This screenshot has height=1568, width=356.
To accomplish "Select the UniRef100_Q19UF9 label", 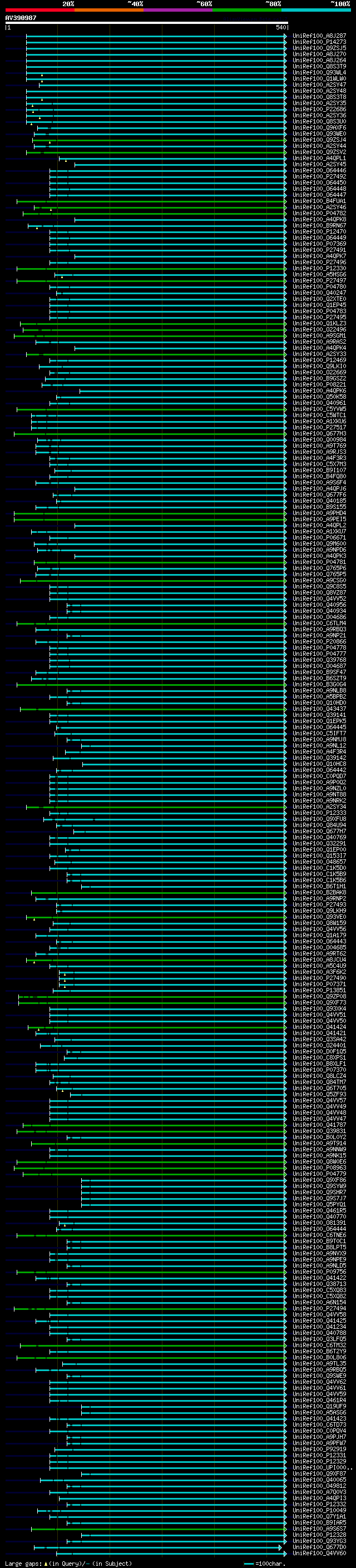I will (x=319, y=1407).
